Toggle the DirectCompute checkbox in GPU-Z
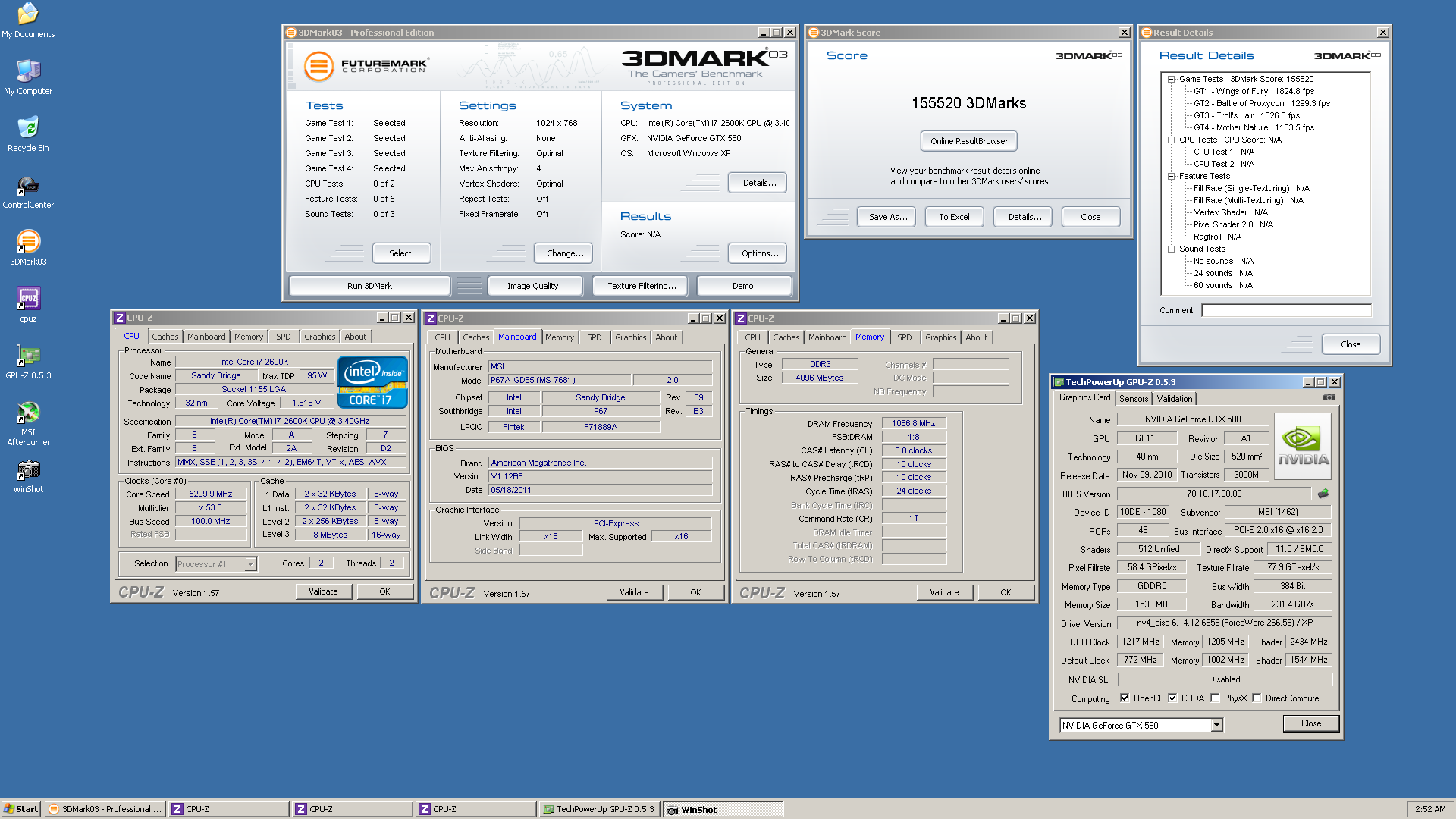 point(1257,698)
